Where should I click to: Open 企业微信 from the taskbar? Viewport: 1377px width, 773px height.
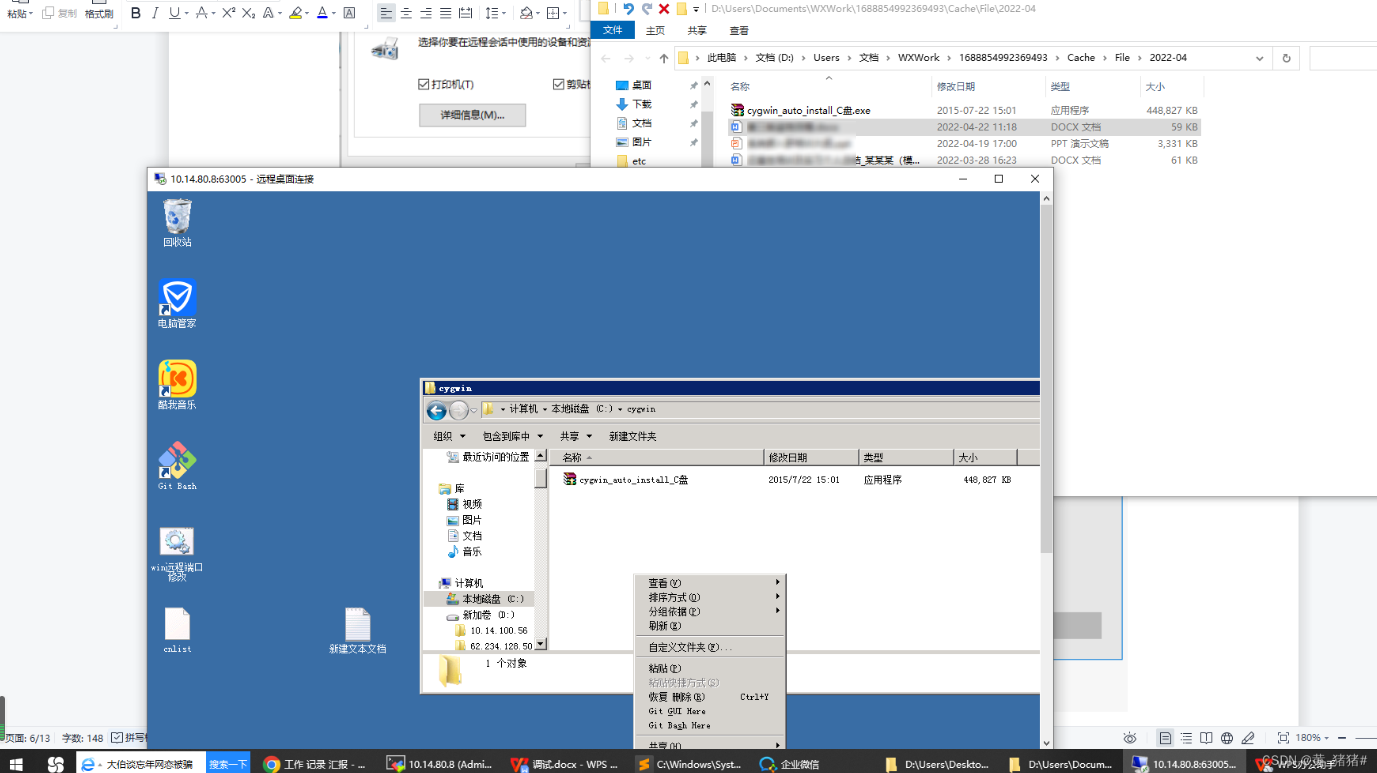(790, 764)
